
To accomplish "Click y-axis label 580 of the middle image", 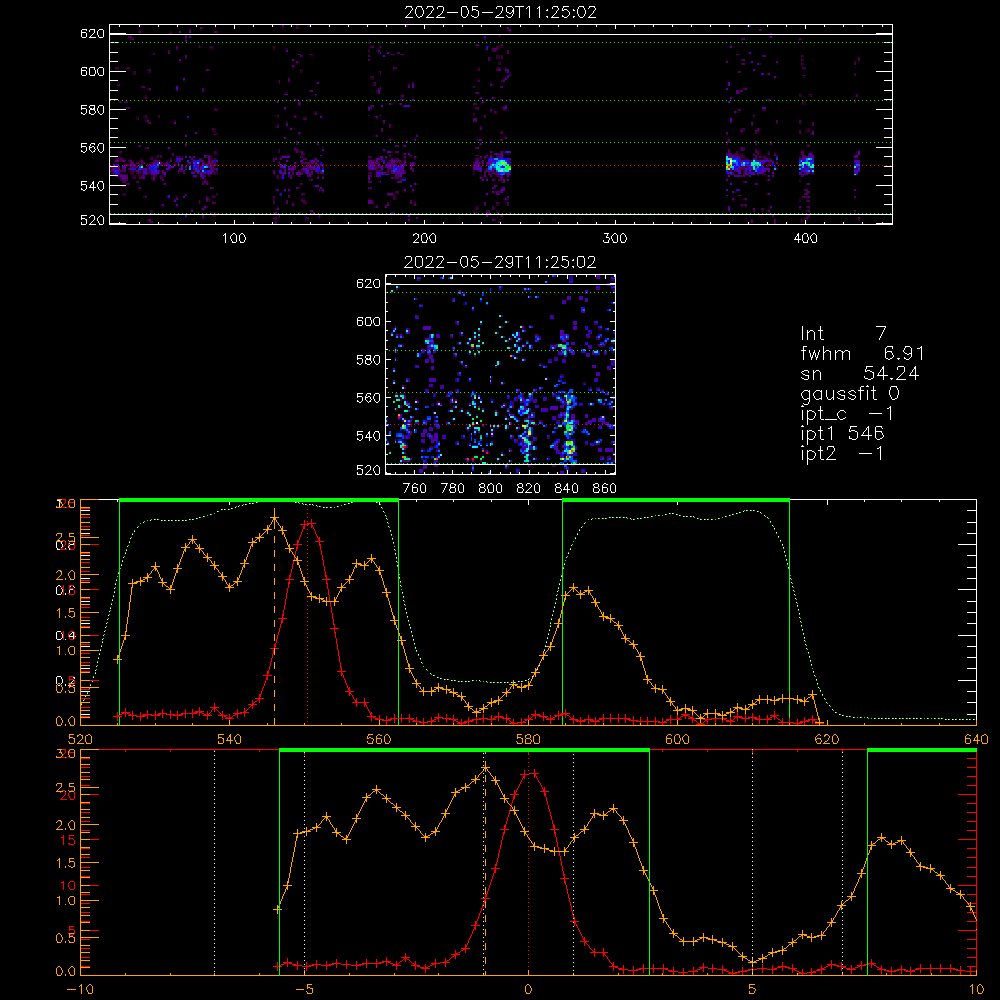I will pos(368,360).
